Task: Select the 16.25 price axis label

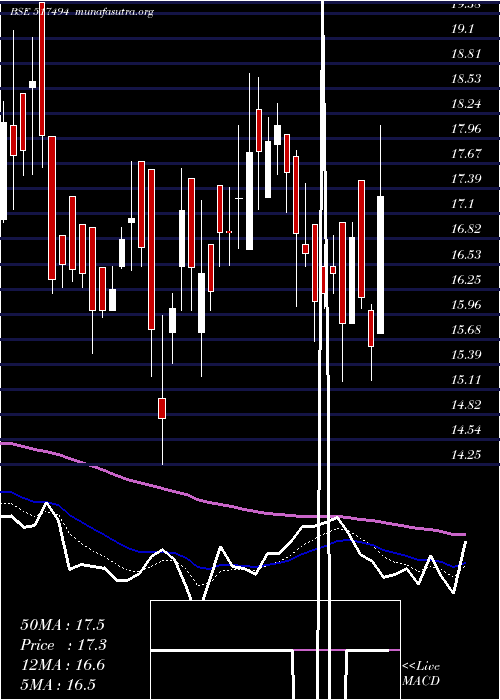Action: 466,280
